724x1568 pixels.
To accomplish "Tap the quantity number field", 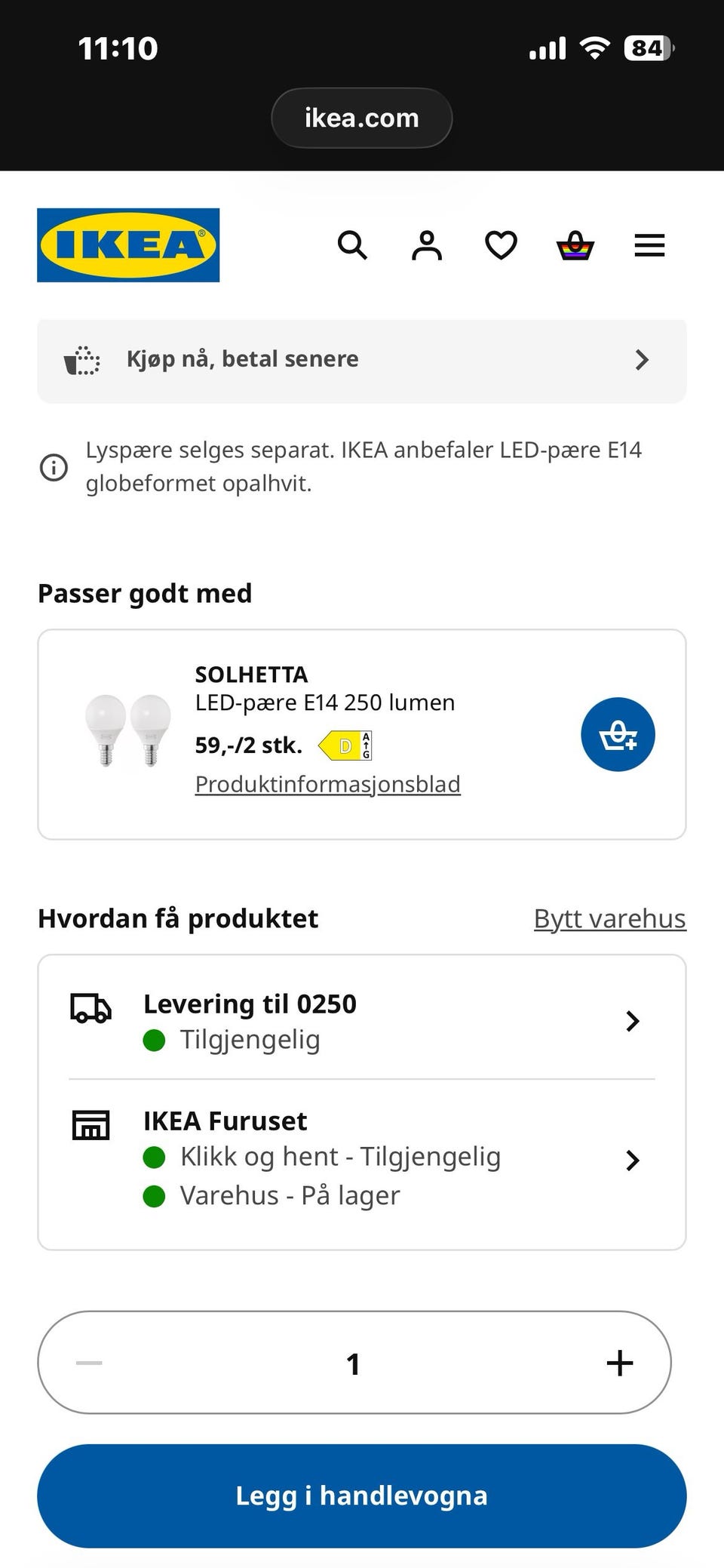I will 353,1363.
